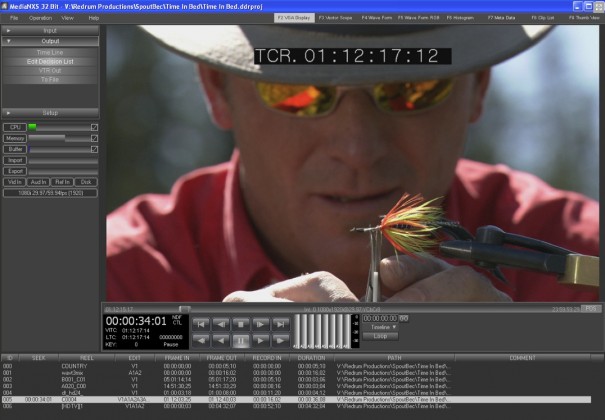Toggle the Memory meter checkbox
This screenshot has height=420, width=605.
coord(94,138)
